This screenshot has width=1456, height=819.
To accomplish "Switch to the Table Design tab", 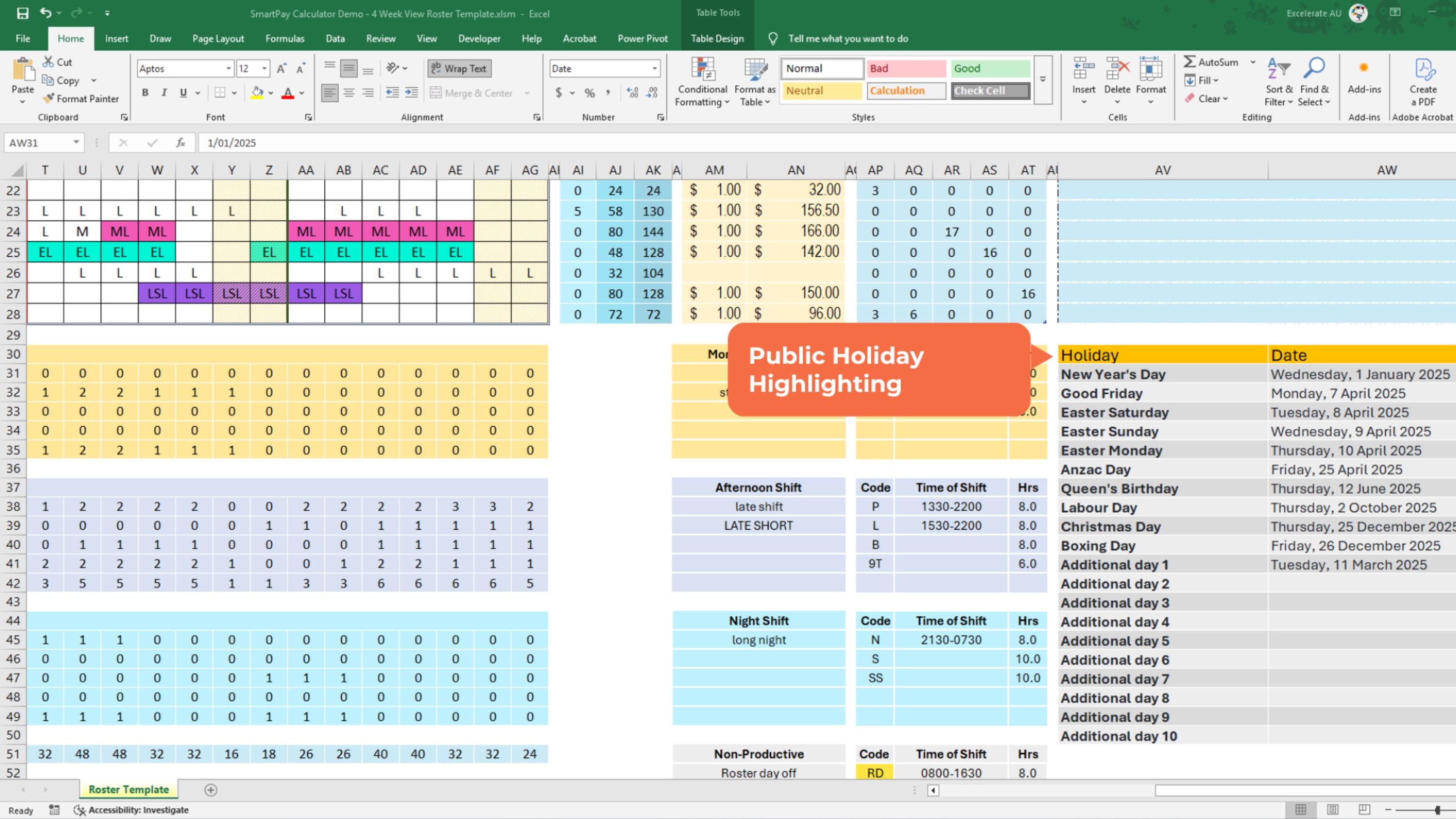I will pos(716,38).
